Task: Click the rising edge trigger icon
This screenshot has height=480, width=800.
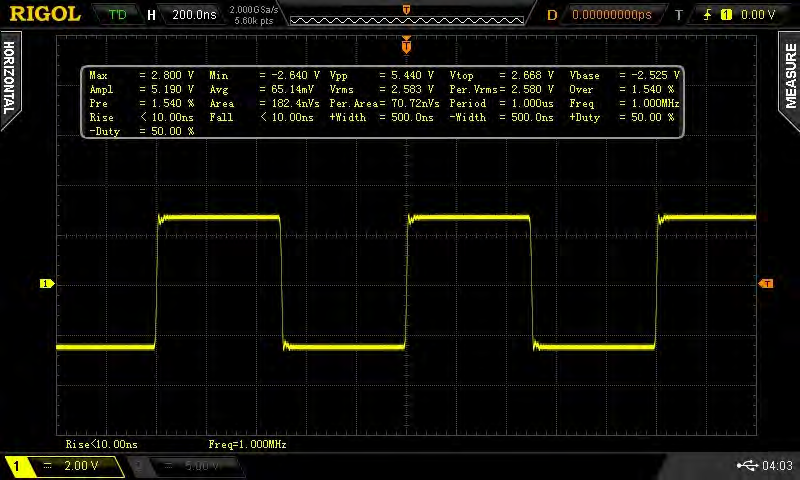Action: coord(707,15)
